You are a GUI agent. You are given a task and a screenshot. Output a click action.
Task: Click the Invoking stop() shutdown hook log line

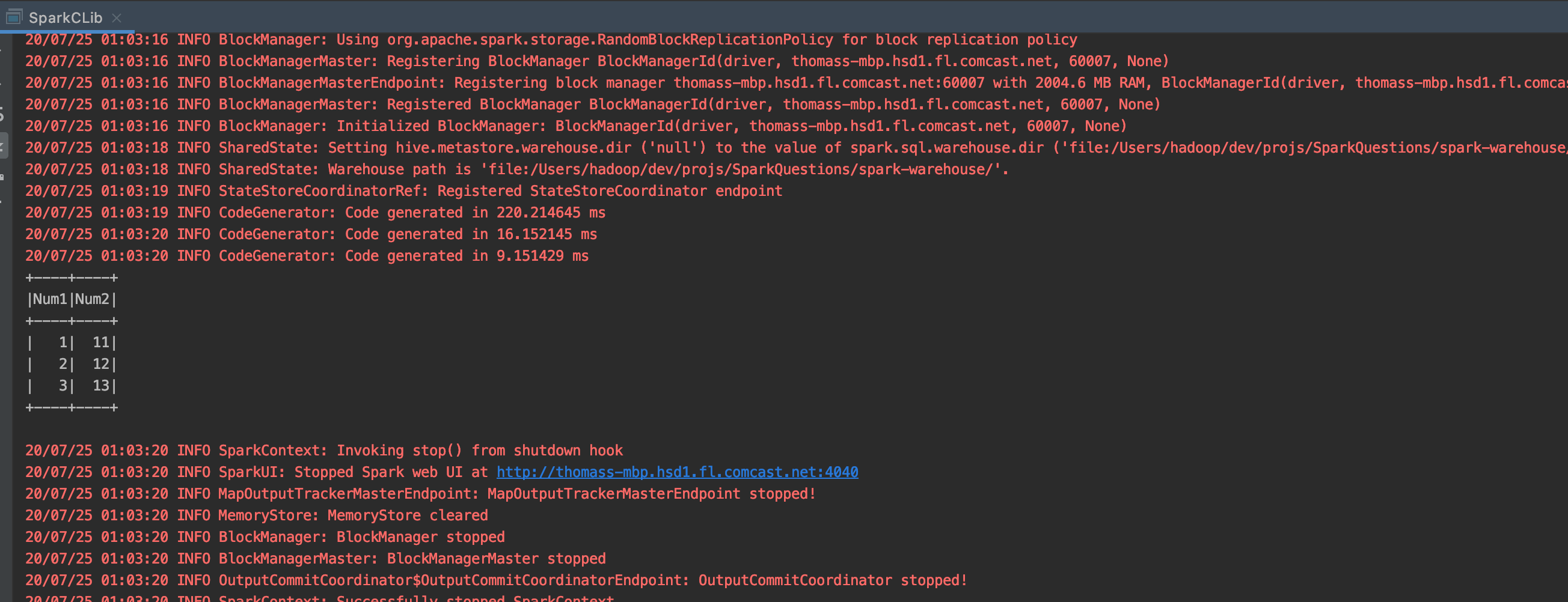[x=324, y=450]
